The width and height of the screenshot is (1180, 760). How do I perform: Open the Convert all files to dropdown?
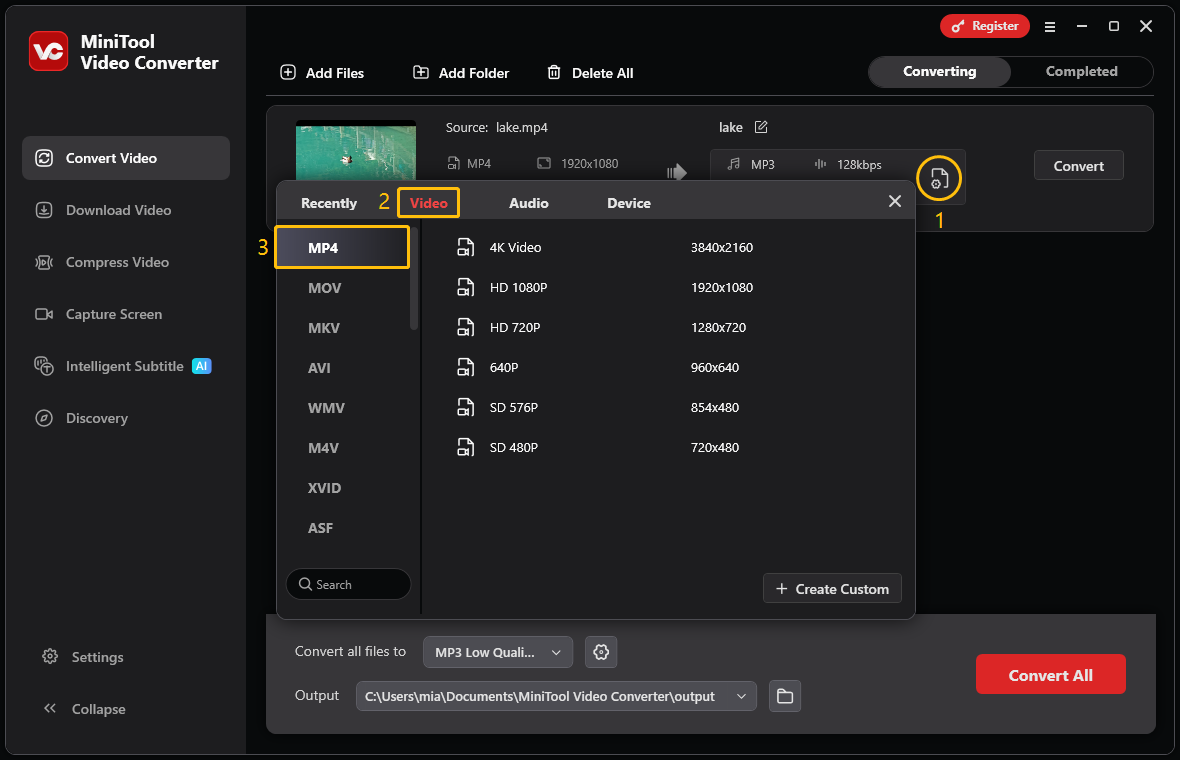pos(497,652)
